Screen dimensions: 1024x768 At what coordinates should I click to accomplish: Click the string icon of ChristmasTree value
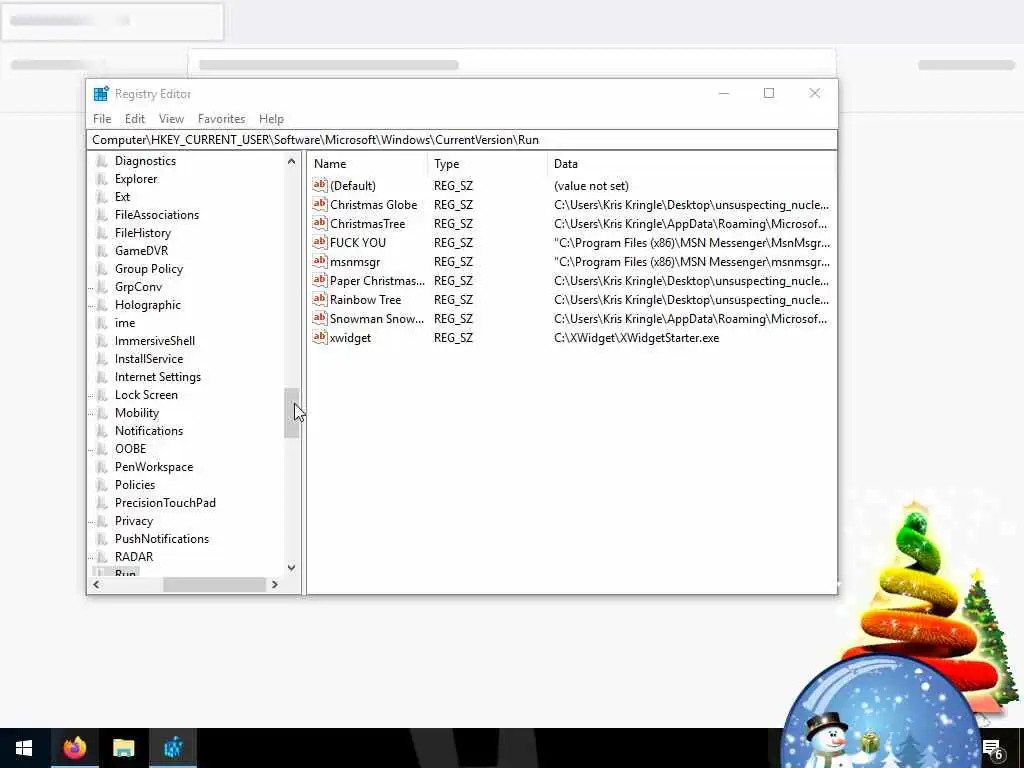pos(319,223)
